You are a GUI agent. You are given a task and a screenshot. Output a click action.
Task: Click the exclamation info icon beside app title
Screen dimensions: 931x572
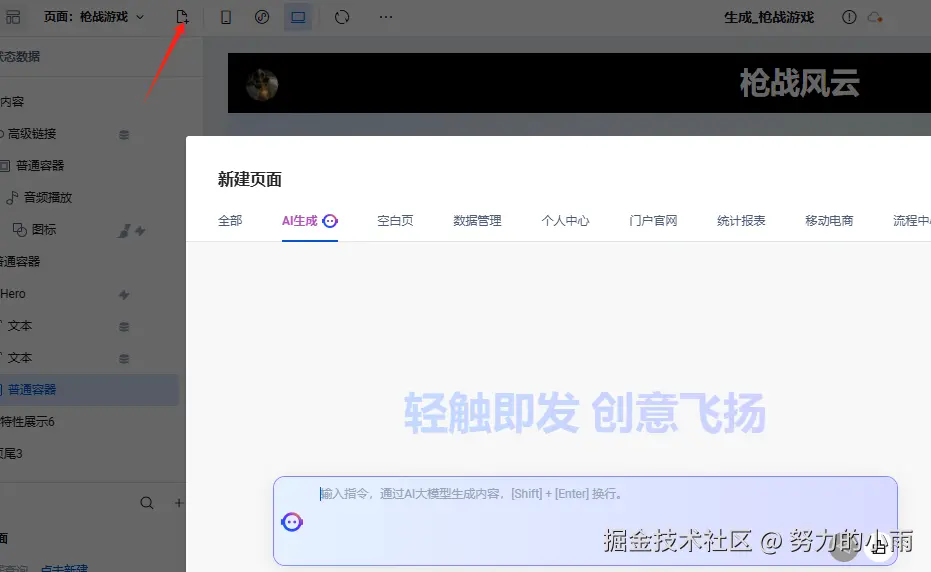pyautogui.click(x=849, y=17)
